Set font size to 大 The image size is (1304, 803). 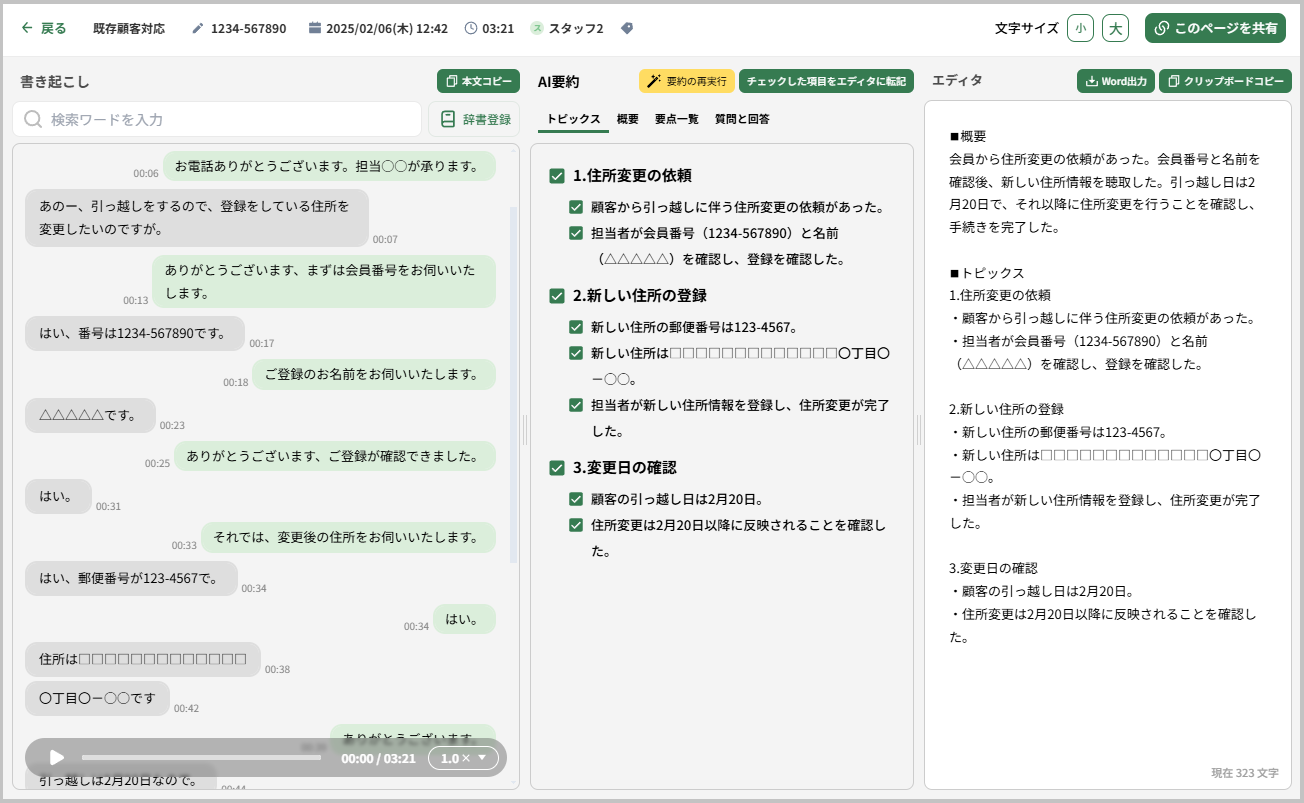click(x=1115, y=28)
